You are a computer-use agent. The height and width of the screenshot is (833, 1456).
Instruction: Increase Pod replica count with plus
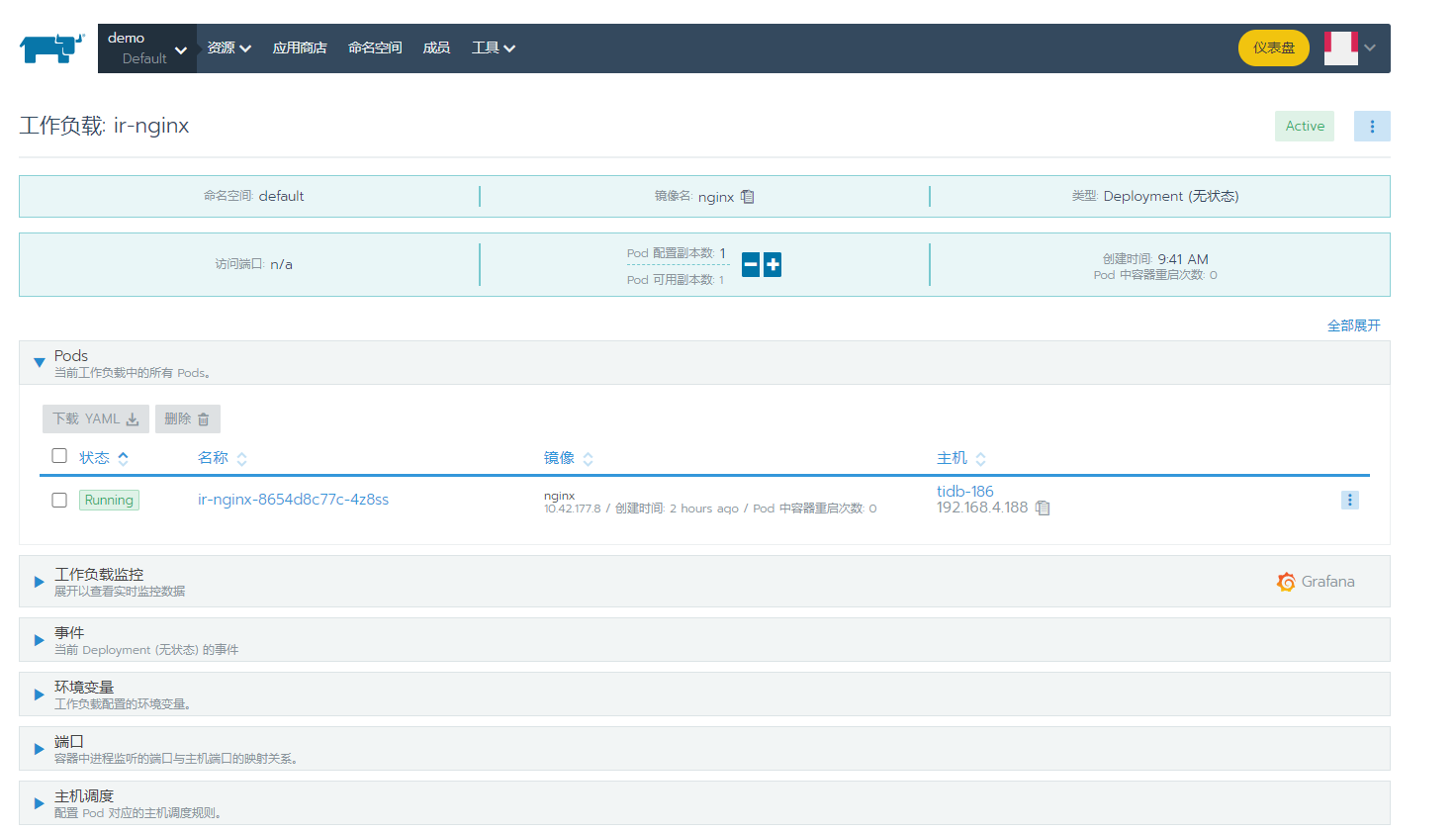coord(773,264)
